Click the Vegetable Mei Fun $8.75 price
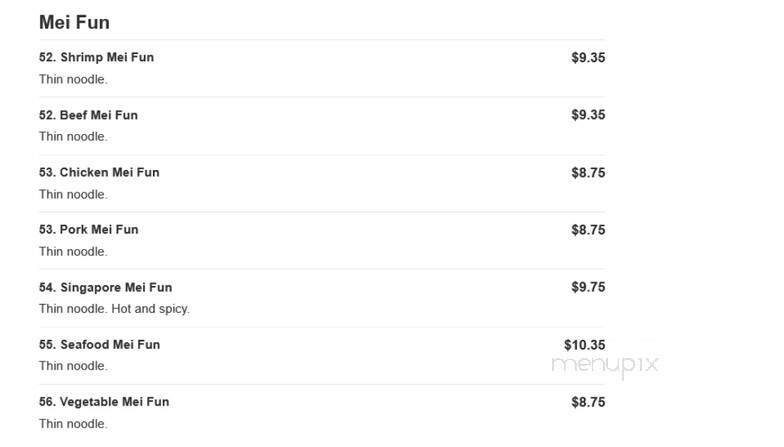Viewport: 784px width, 447px height. click(588, 402)
